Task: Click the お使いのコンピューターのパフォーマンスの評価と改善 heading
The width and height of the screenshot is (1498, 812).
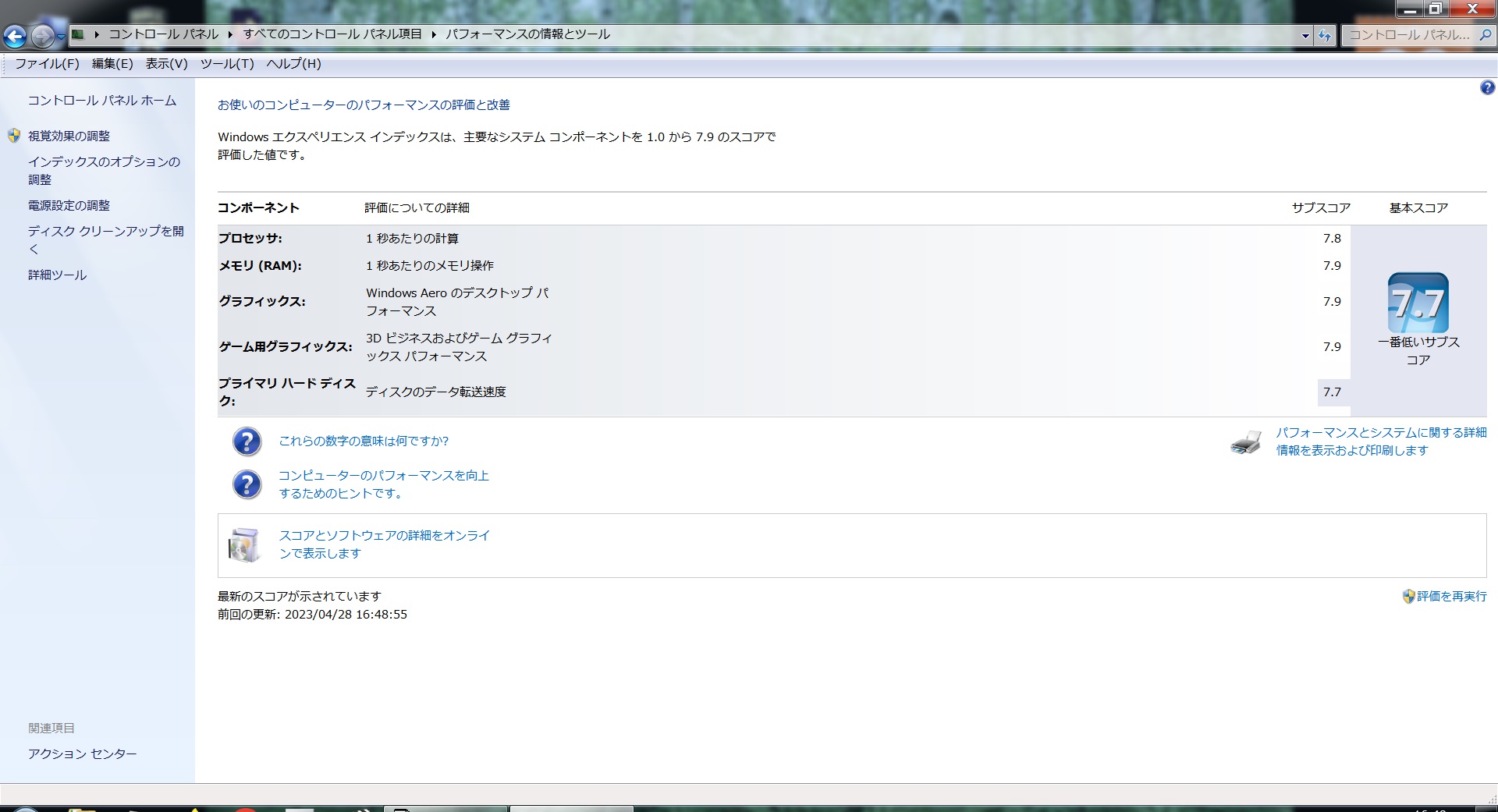Action: (364, 105)
